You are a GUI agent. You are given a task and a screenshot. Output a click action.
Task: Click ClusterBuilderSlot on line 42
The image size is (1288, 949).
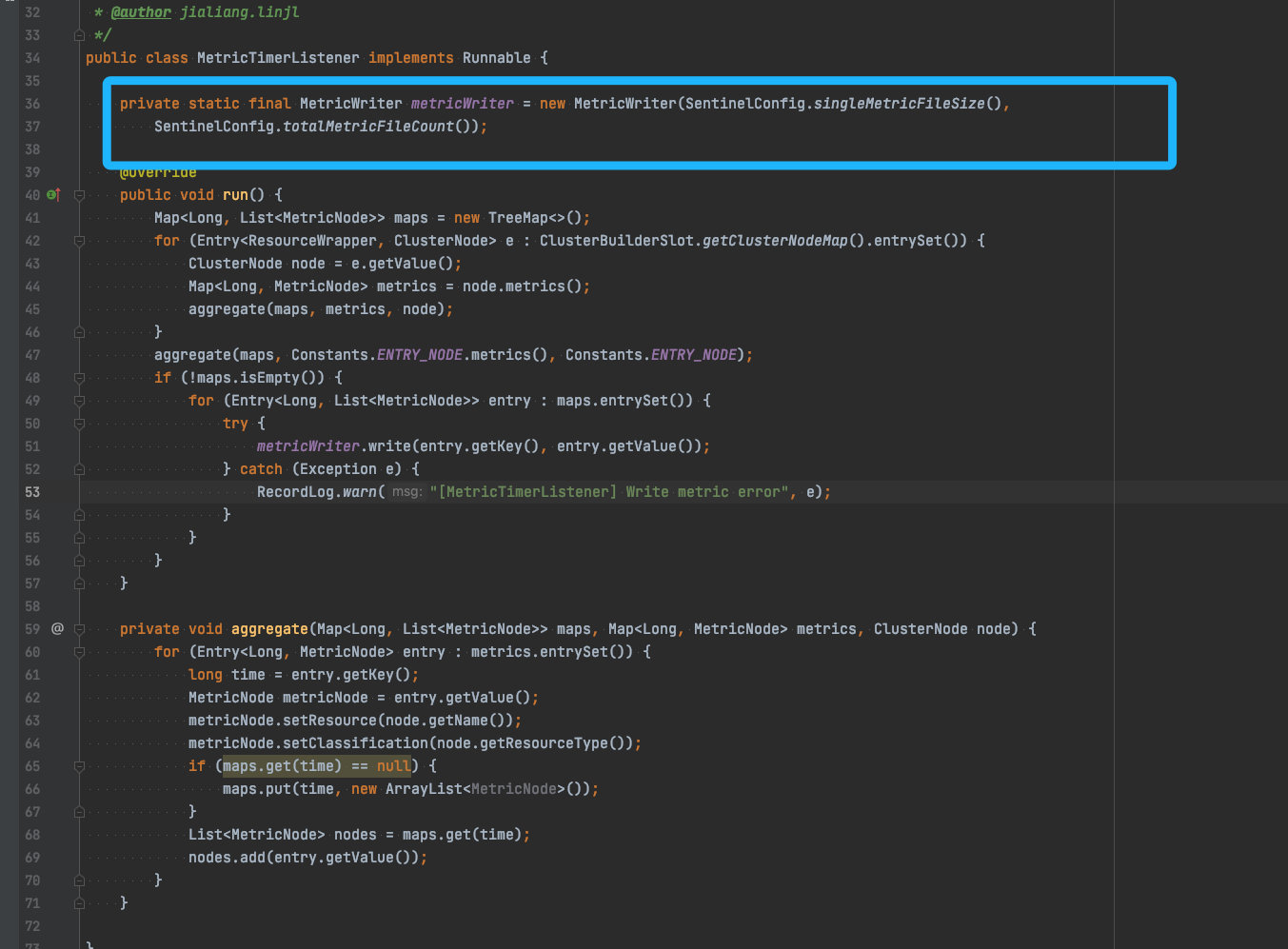click(x=617, y=241)
